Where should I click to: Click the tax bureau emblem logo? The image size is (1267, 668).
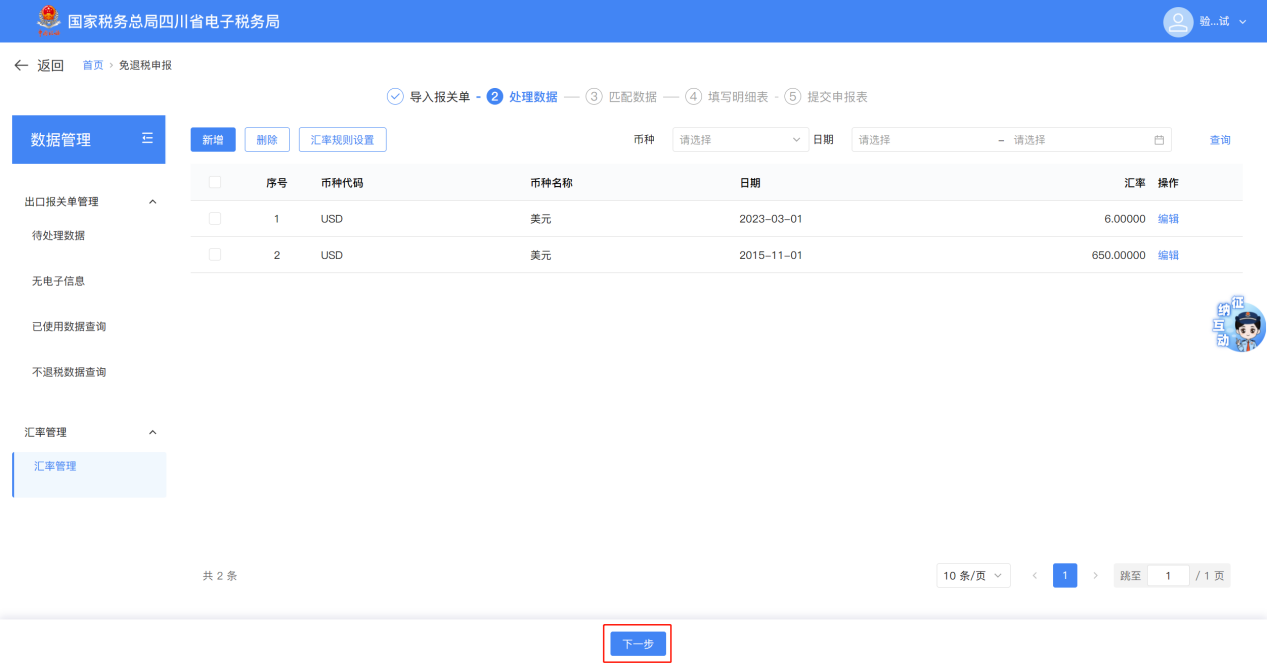coord(48,21)
